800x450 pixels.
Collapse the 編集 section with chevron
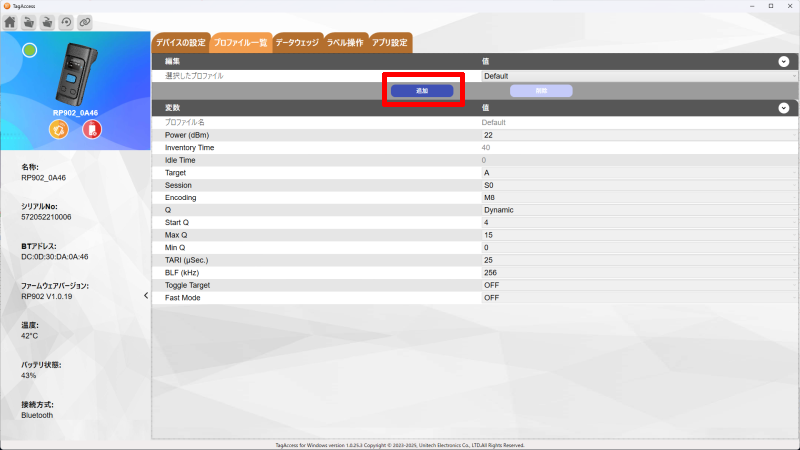(x=783, y=62)
